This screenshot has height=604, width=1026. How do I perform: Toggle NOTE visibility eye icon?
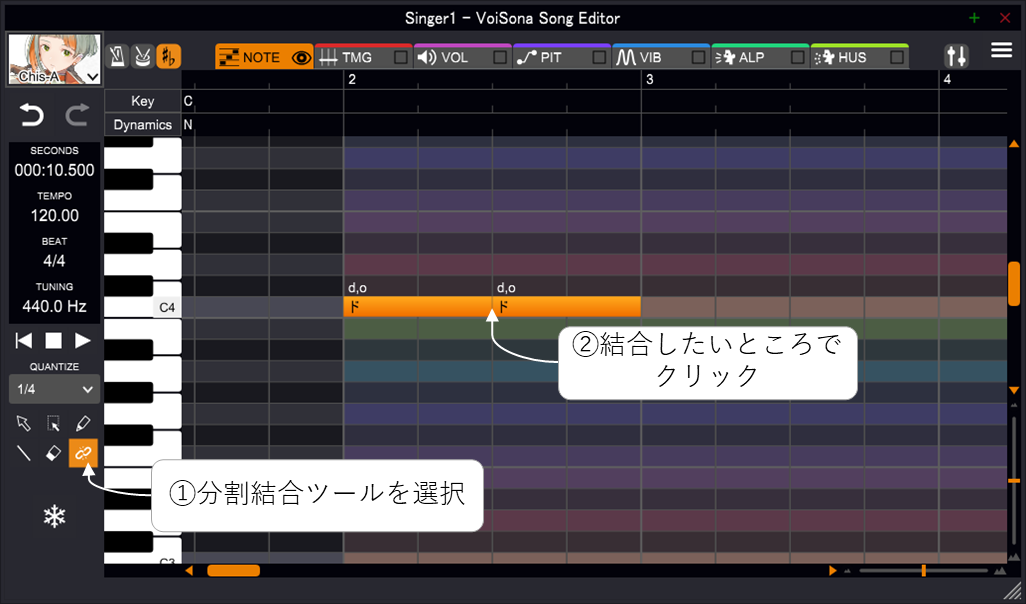(301, 58)
